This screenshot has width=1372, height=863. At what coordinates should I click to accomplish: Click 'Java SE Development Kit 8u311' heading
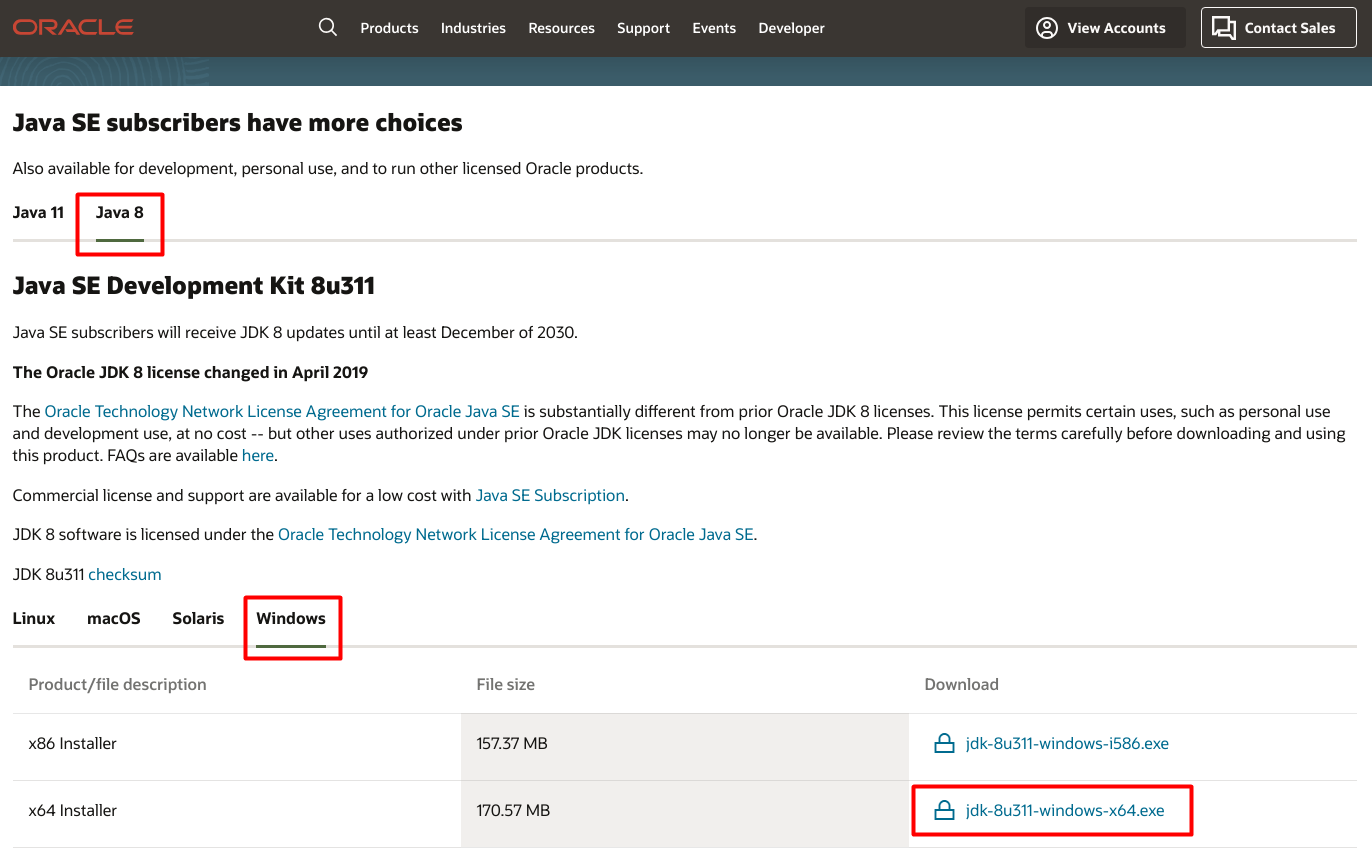(x=194, y=286)
